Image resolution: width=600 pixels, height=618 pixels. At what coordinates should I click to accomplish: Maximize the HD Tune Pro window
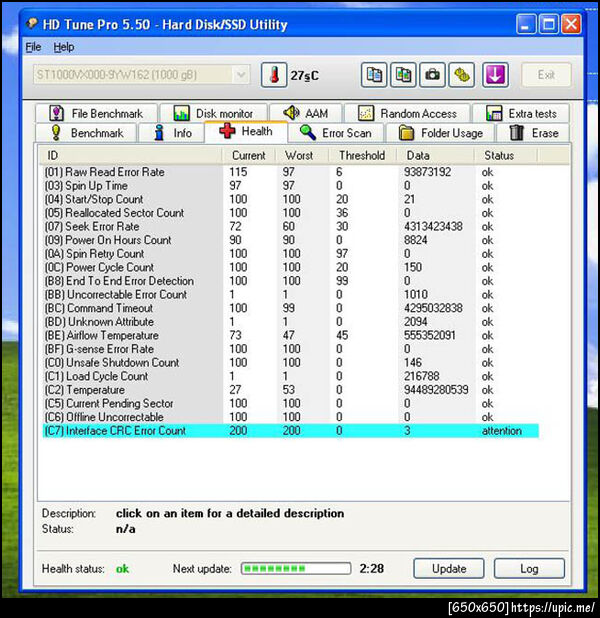coord(549,24)
